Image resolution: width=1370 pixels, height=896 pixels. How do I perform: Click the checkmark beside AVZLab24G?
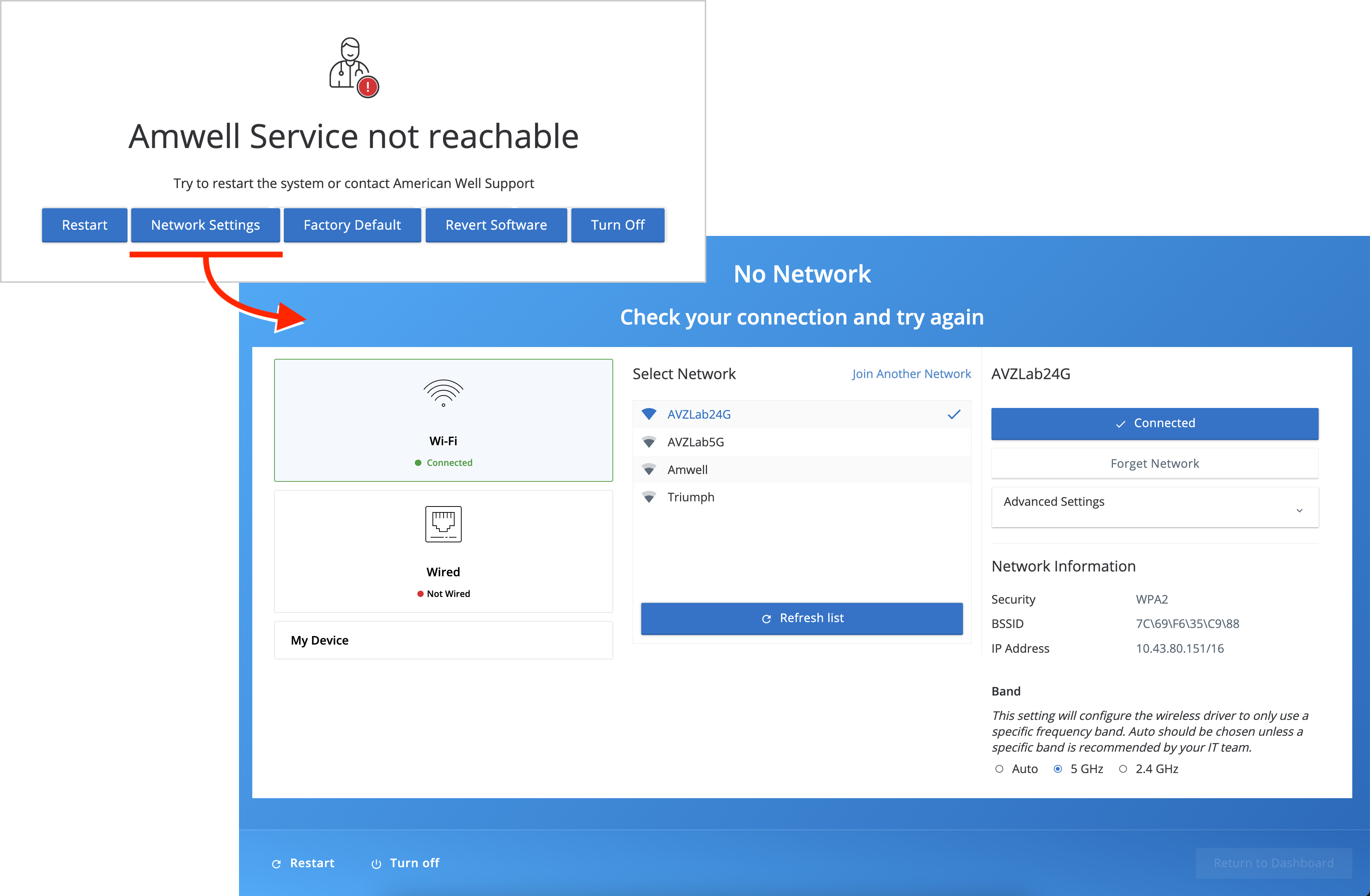[x=954, y=414]
